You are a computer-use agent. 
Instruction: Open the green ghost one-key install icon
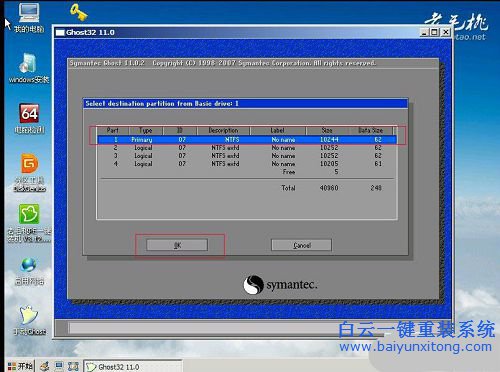29,223
